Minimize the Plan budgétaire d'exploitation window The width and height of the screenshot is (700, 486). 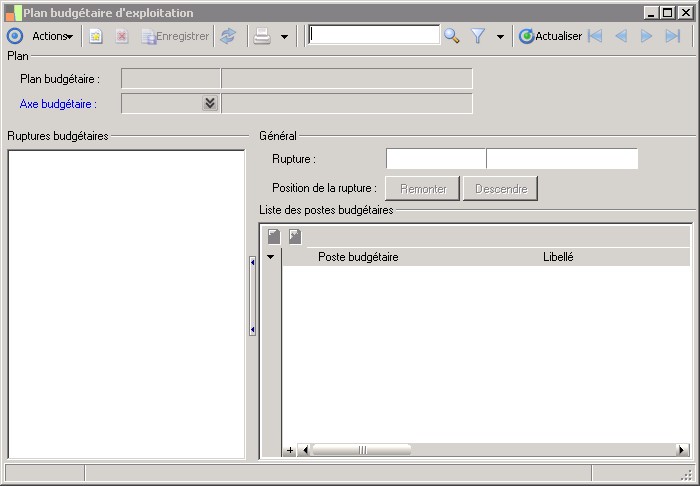651,13
